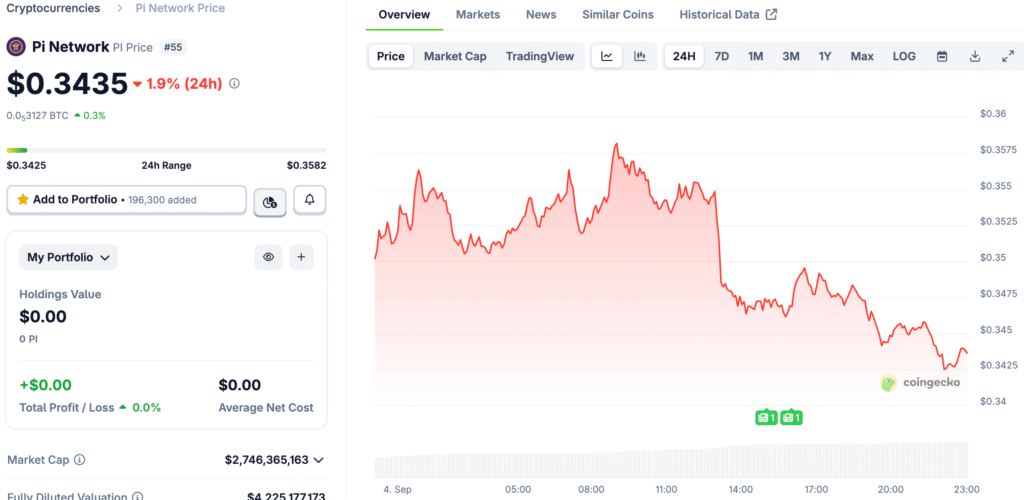The width and height of the screenshot is (1024, 500).
Task: Select the 3M time range
Action: 791,56
